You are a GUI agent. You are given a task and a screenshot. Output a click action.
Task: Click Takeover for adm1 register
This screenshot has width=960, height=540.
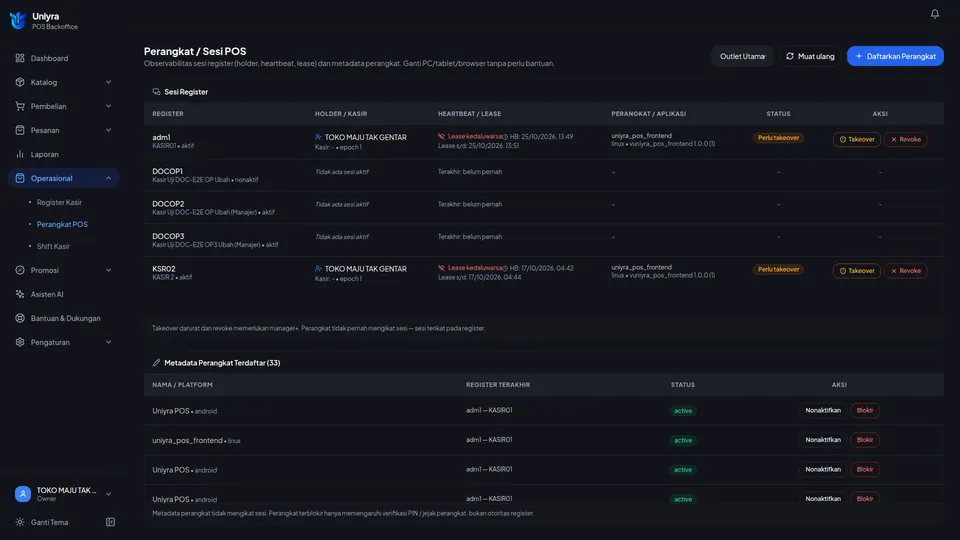(x=857, y=139)
